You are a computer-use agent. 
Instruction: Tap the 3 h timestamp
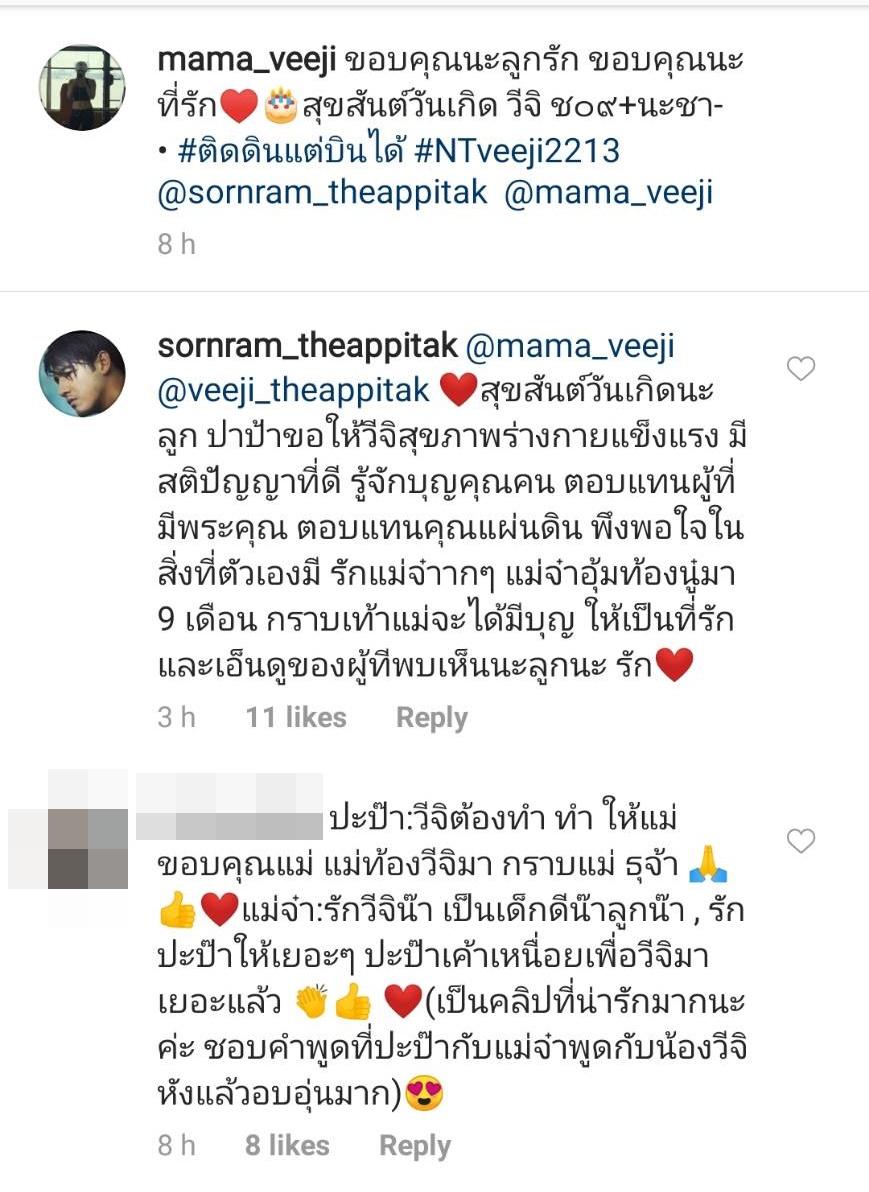pos(176,717)
